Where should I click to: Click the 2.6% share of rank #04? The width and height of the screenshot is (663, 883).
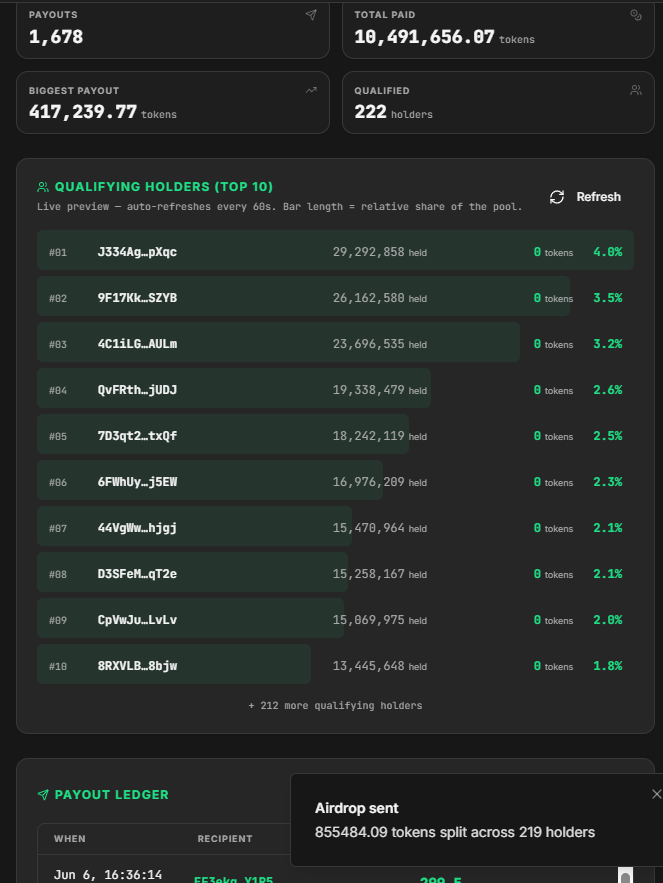pyautogui.click(x=608, y=390)
